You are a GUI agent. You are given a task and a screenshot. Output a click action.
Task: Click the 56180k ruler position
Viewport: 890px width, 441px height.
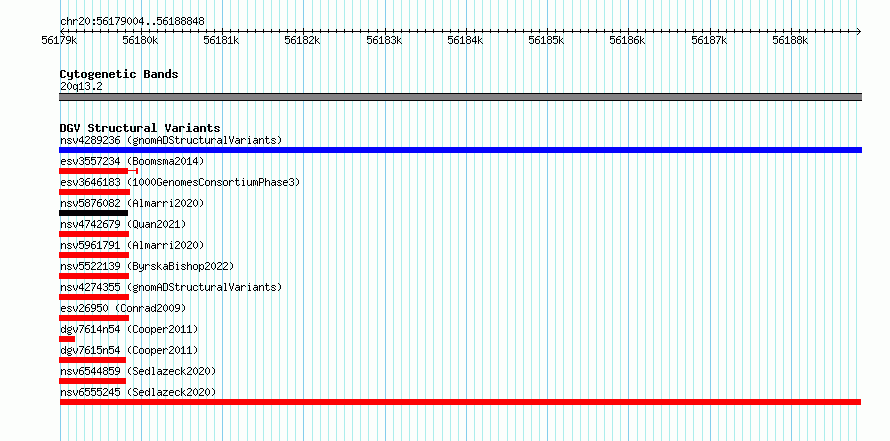(140, 40)
